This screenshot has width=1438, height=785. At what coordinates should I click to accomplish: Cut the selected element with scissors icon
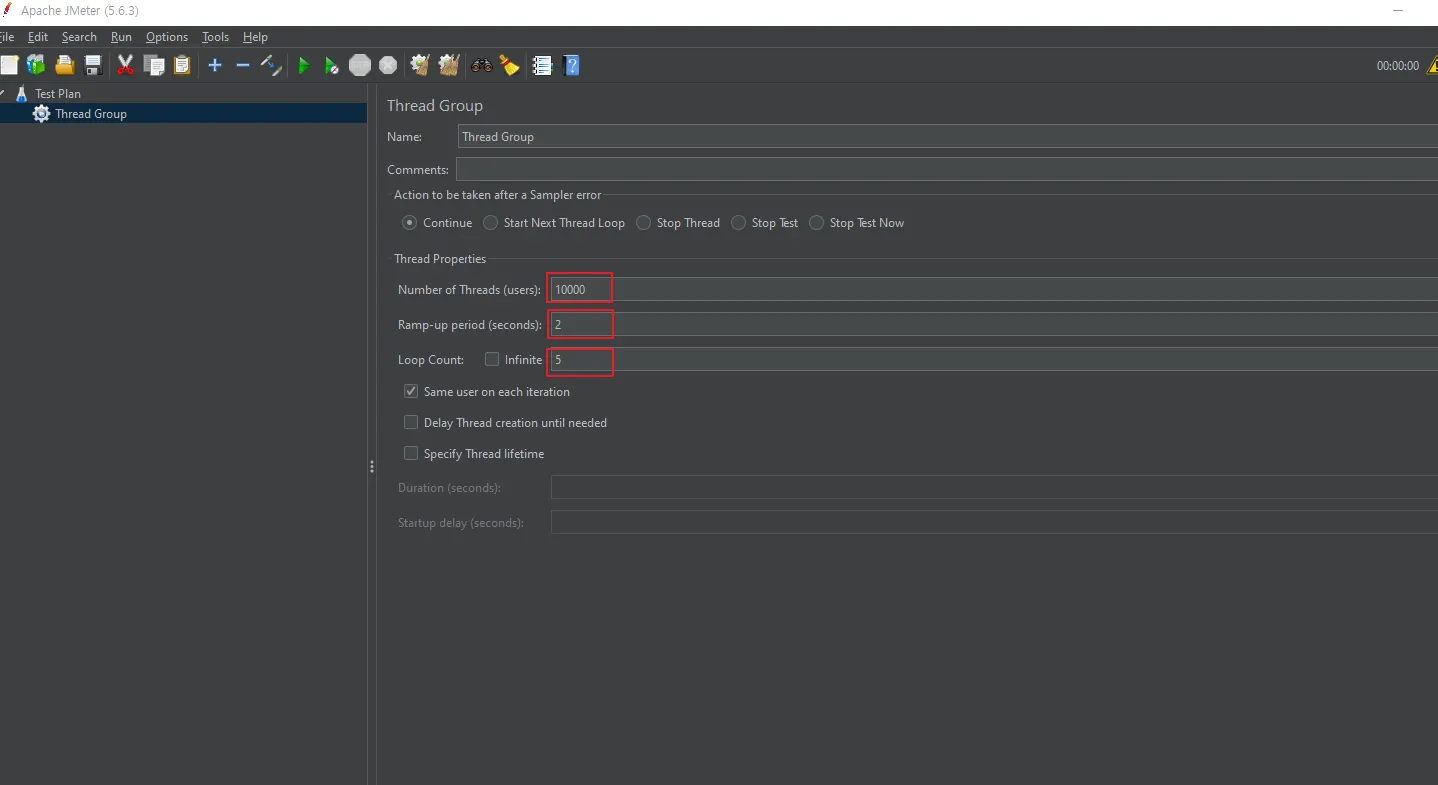(125, 66)
